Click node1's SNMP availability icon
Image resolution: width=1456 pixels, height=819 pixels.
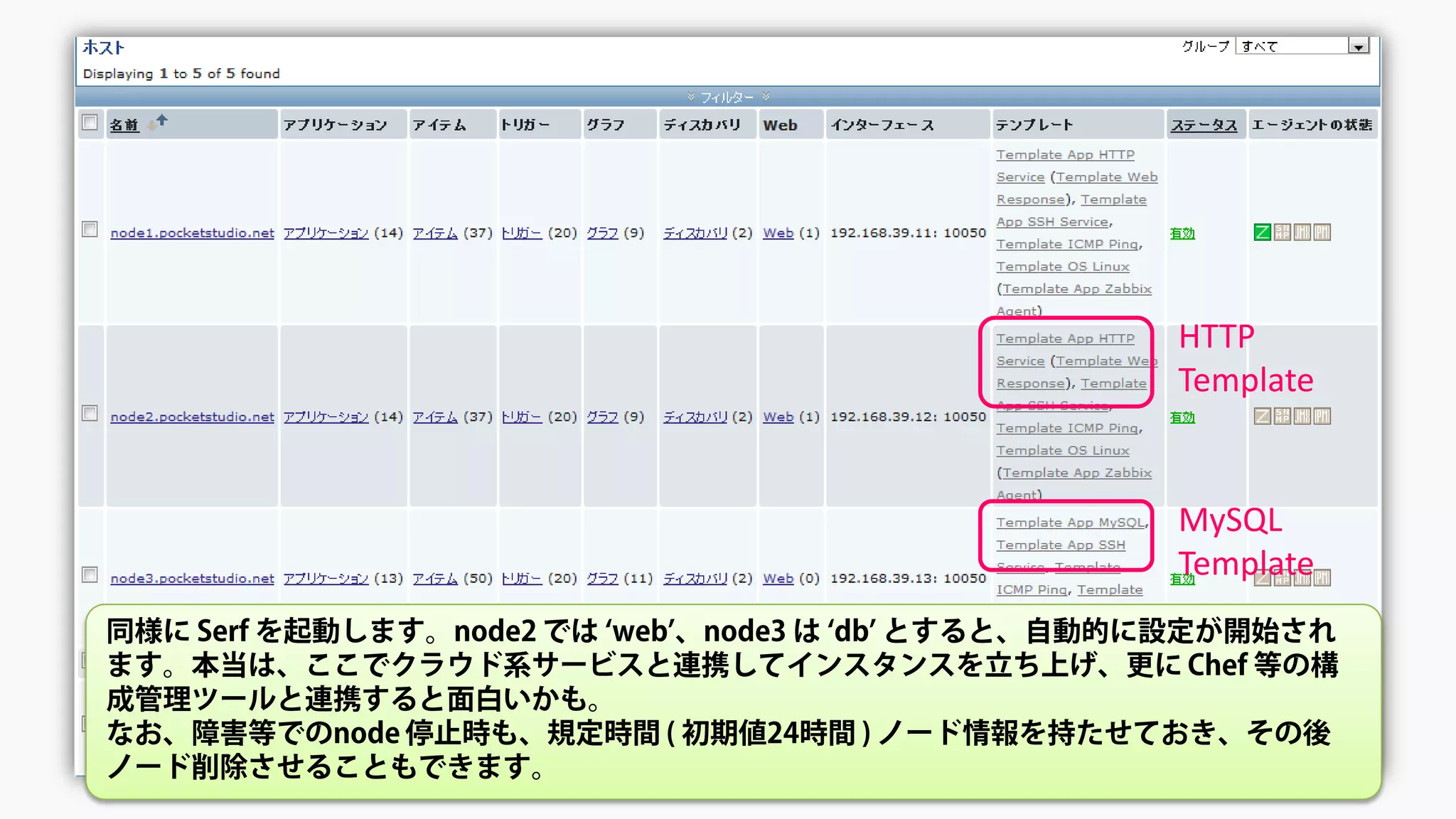(x=1282, y=232)
